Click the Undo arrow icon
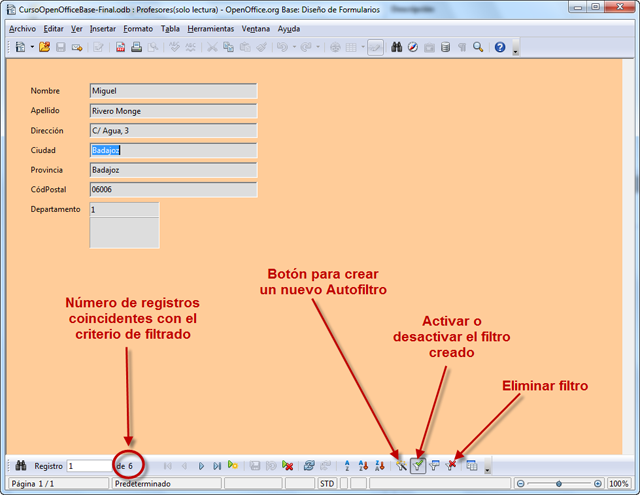Screen dimensions: 640x495 (x=282, y=47)
